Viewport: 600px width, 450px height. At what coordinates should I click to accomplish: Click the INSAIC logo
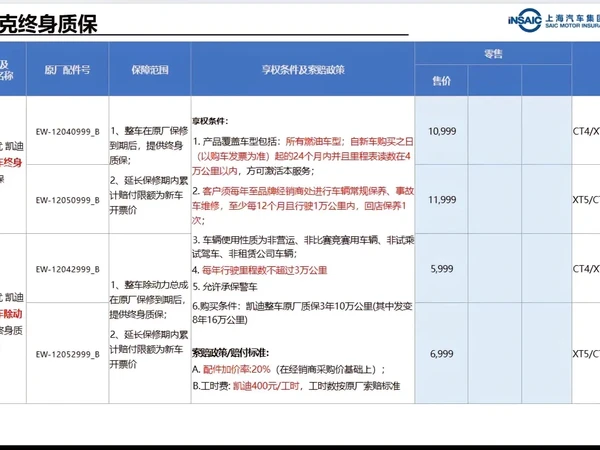[524, 20]
